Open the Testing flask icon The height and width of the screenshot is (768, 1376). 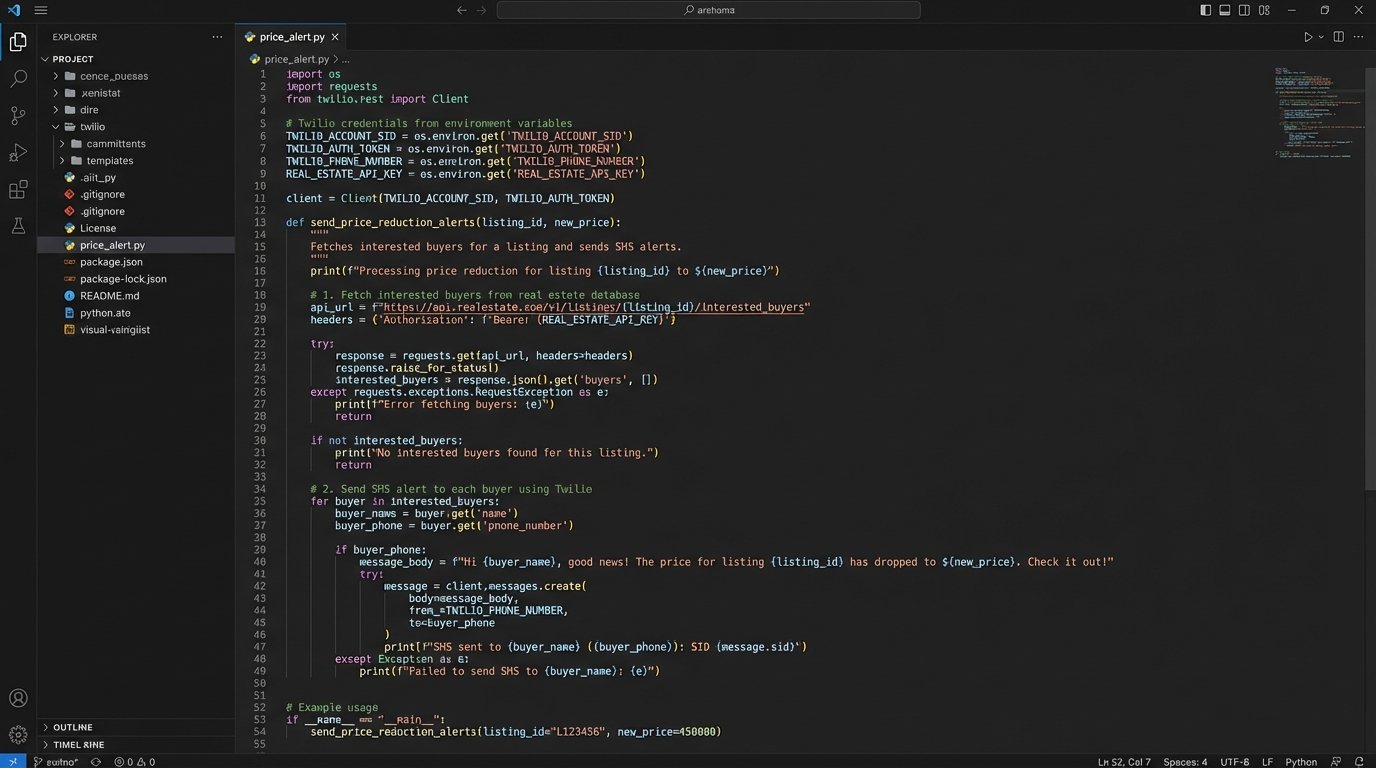click(18, 226)
